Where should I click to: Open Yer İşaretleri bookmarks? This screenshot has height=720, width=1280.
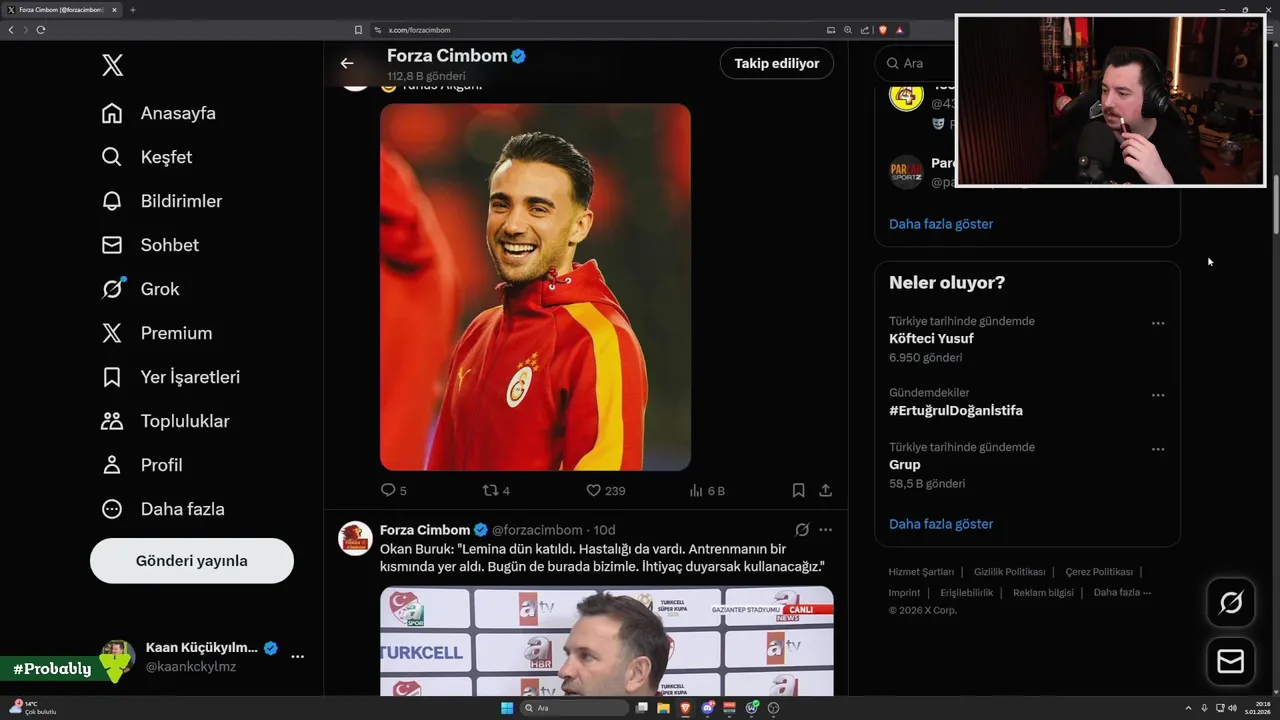171,377
